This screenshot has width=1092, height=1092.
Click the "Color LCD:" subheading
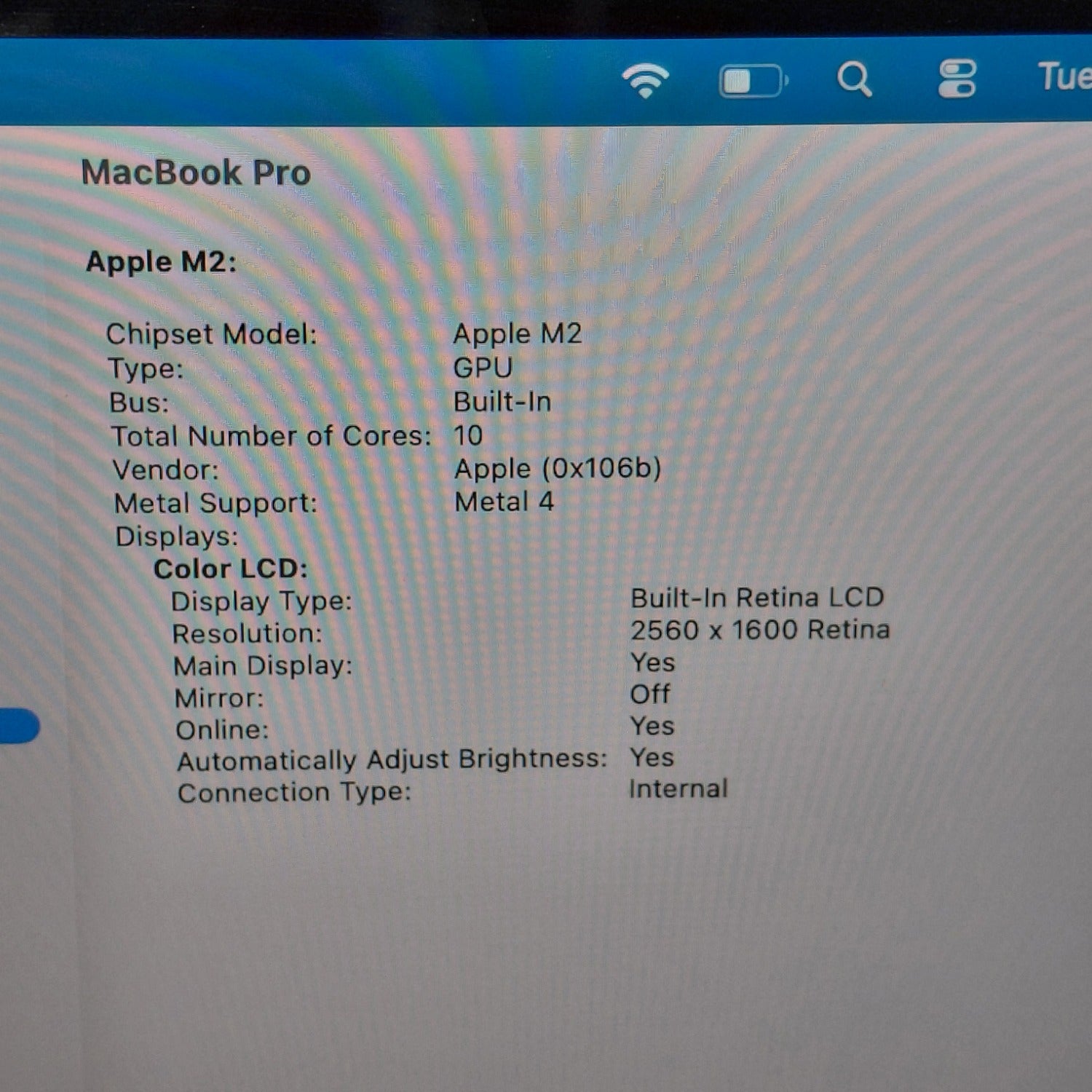231,569
